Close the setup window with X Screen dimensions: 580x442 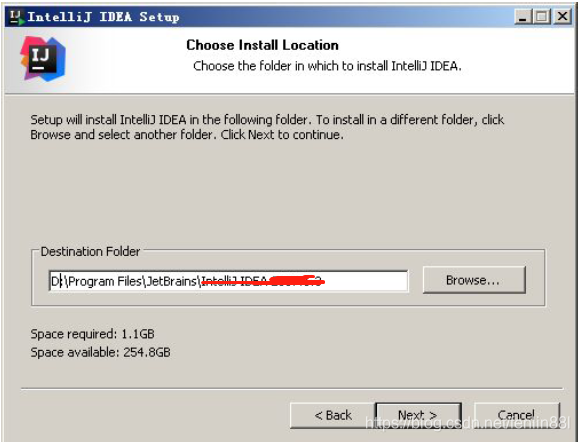pos(562,17)
